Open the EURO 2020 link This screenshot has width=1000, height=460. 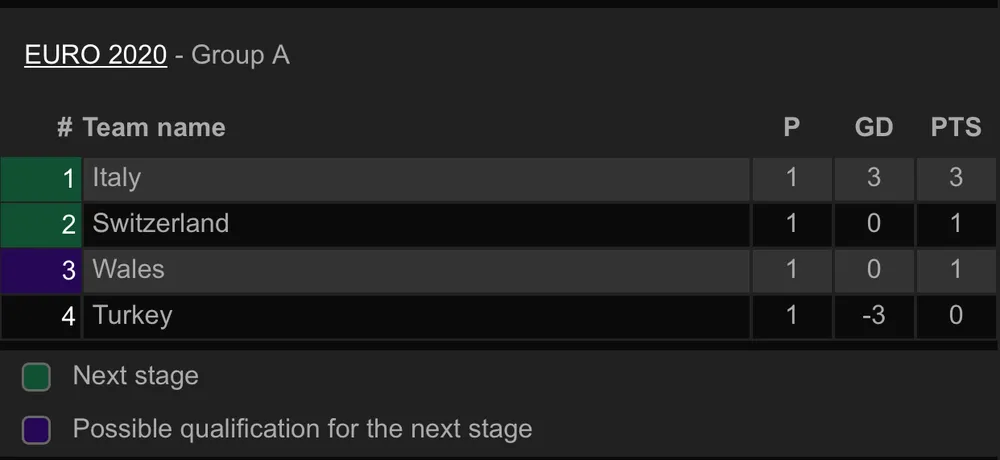pos(95,55)
